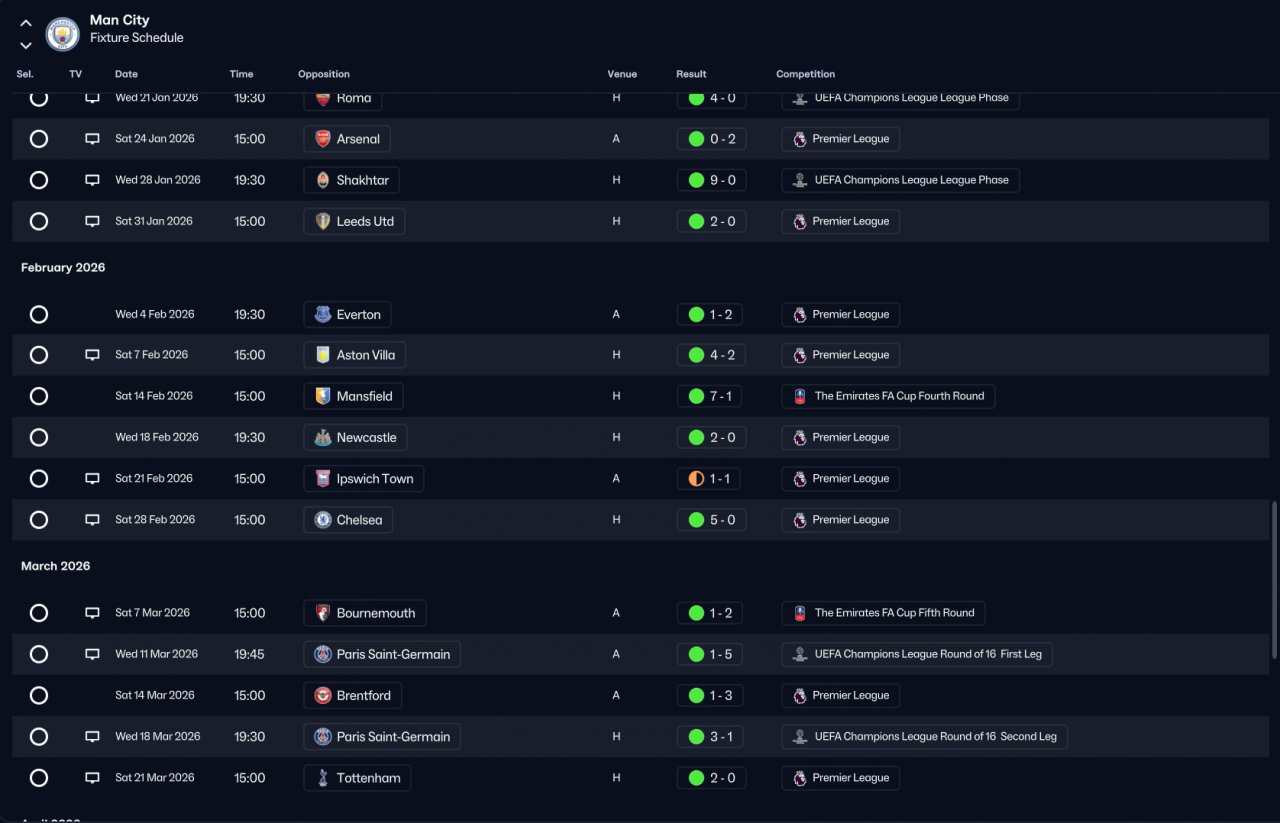1280x823 pixels.
Task: Click the green result dot for Shakhtar 9 - 0
Action: 696,180
